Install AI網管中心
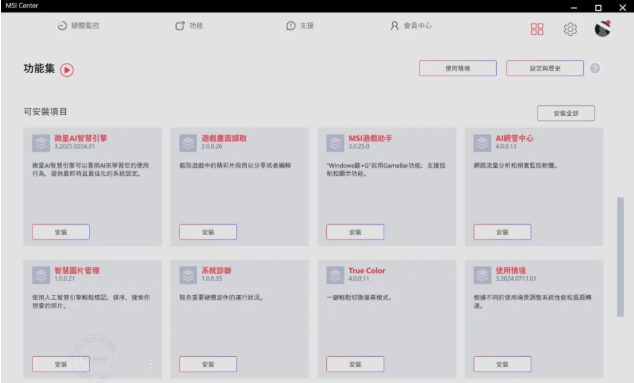 pos(502,232)
